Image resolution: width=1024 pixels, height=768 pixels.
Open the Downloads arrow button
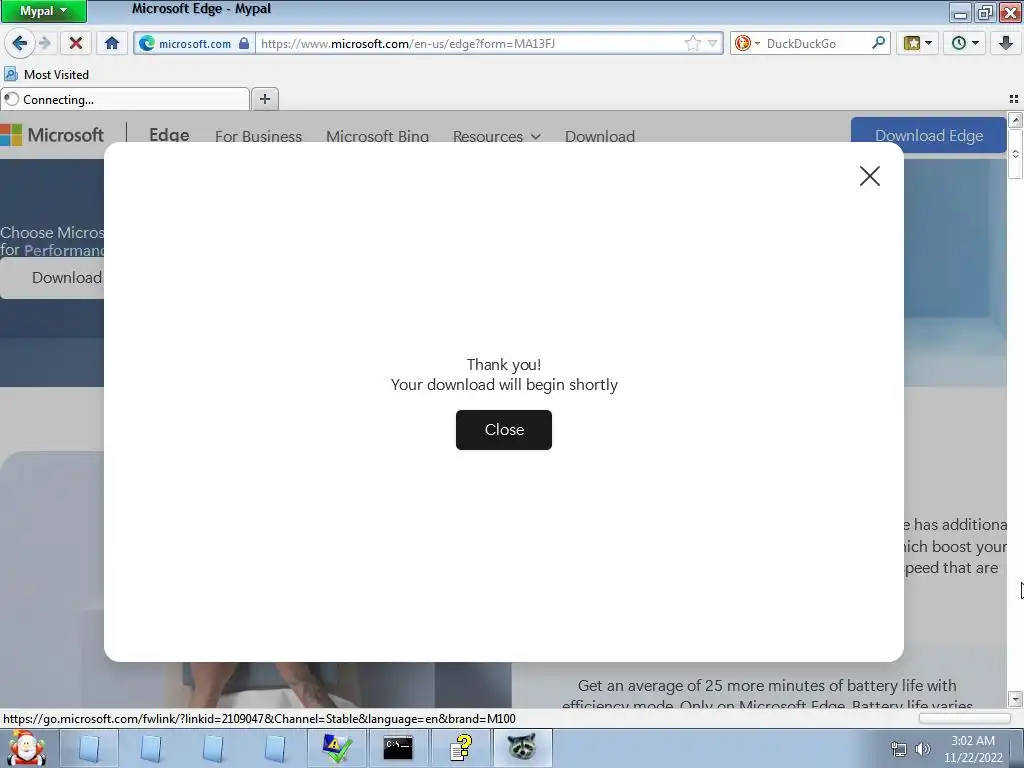[x=1005, y=44]
